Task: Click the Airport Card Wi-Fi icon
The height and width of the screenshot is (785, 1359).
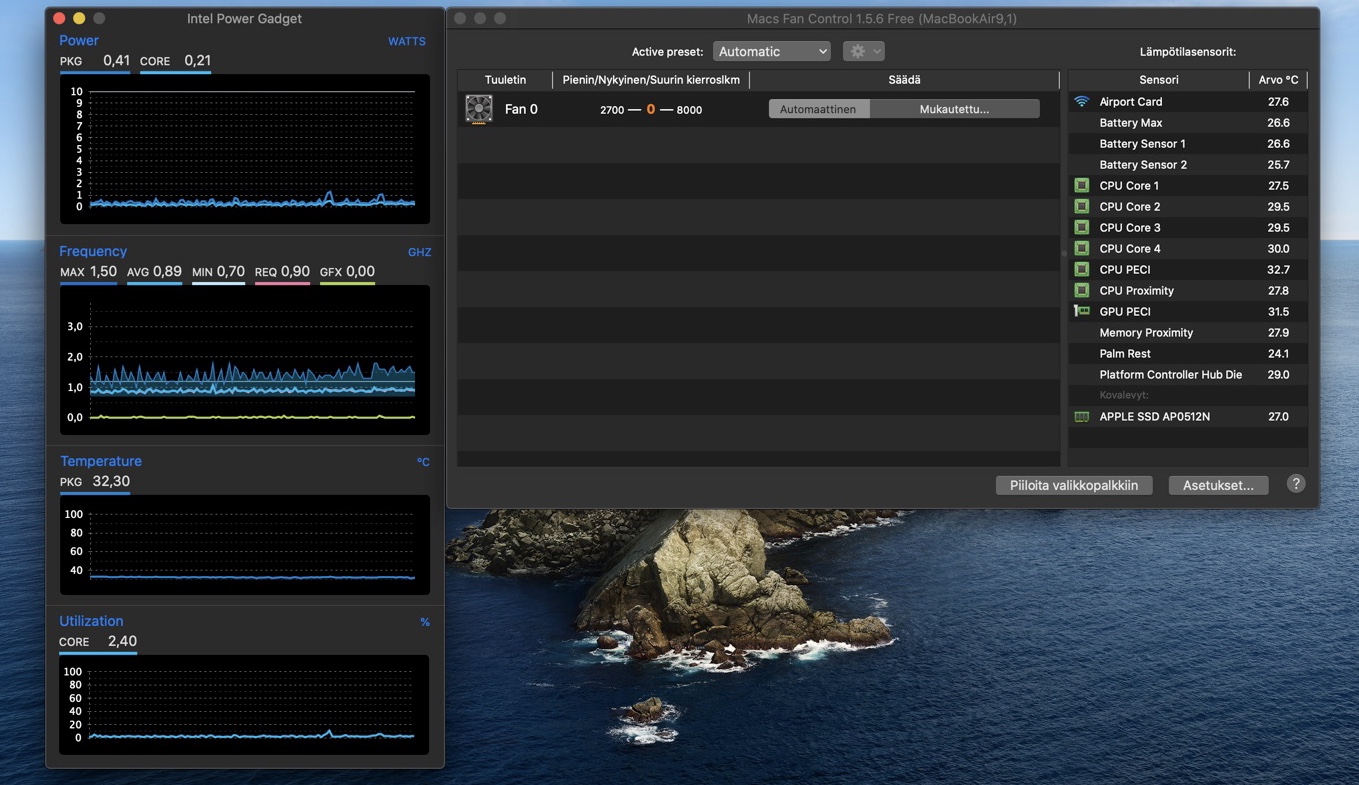Action: [1081, 102]
